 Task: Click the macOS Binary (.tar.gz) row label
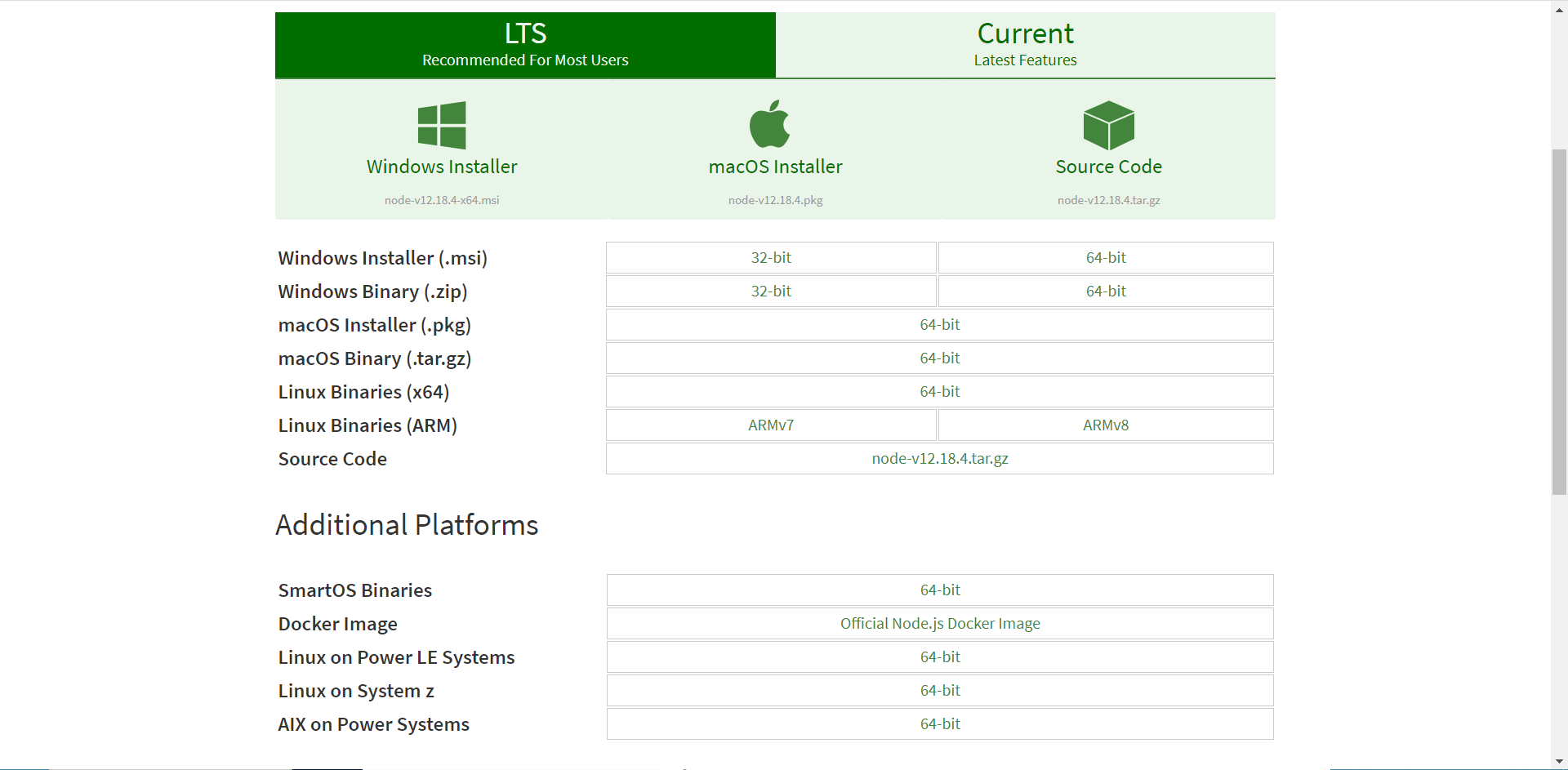coord(374,358)
